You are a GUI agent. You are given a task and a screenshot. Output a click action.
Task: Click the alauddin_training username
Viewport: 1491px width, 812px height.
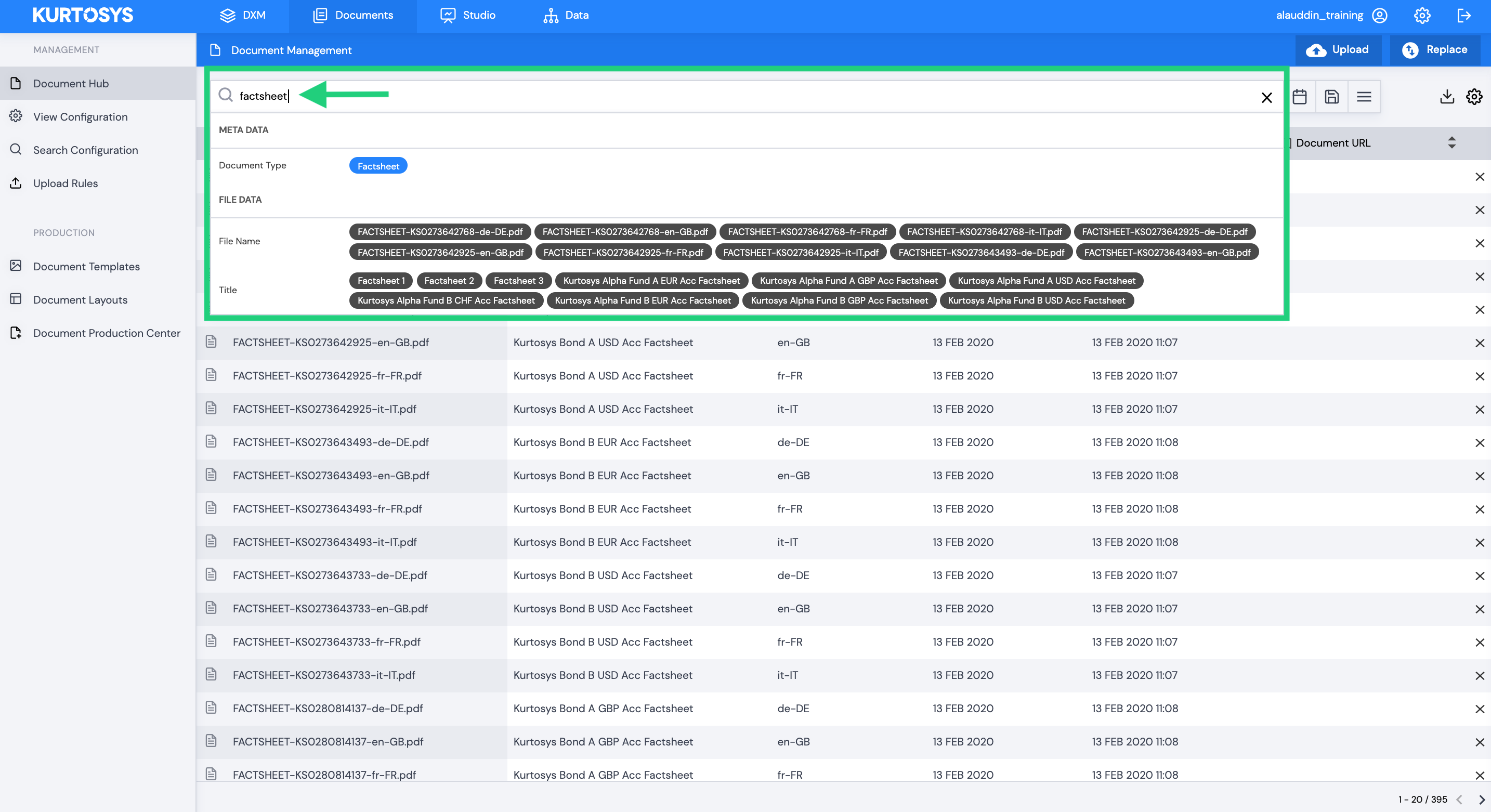1319,16
